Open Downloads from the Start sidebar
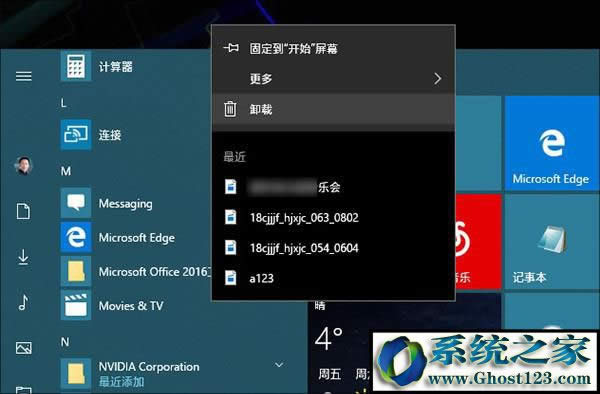Viewport: 600px width, 394px height. pos(23,257)
